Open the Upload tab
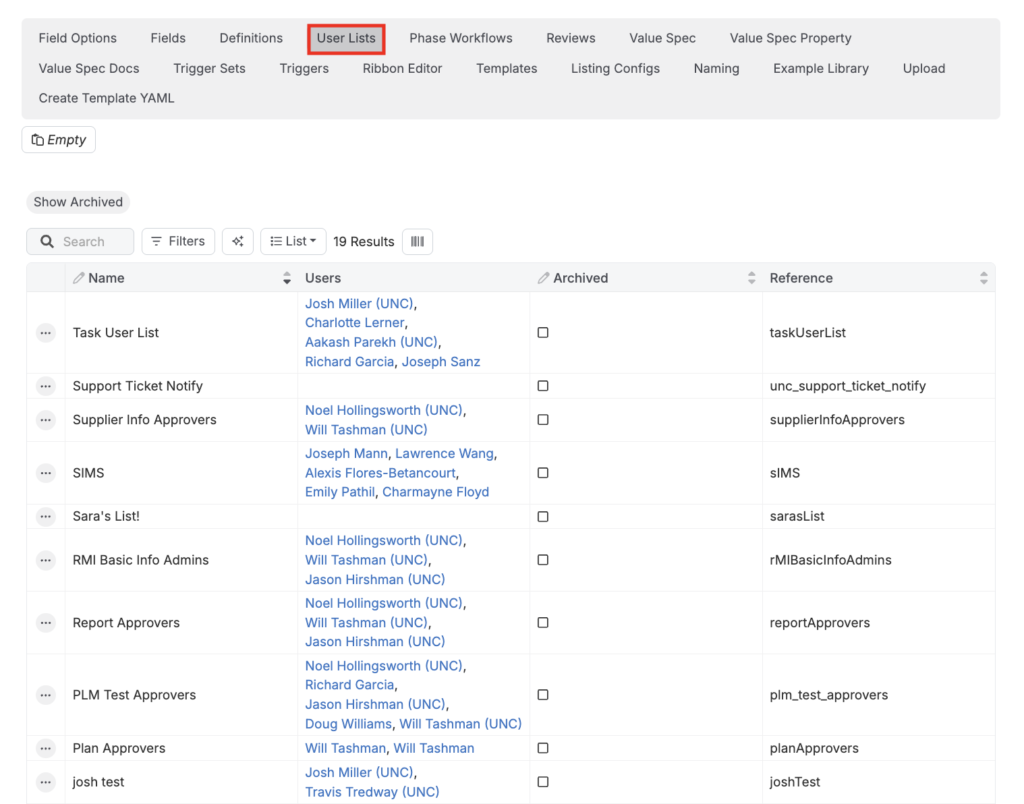 pos(924,69)
